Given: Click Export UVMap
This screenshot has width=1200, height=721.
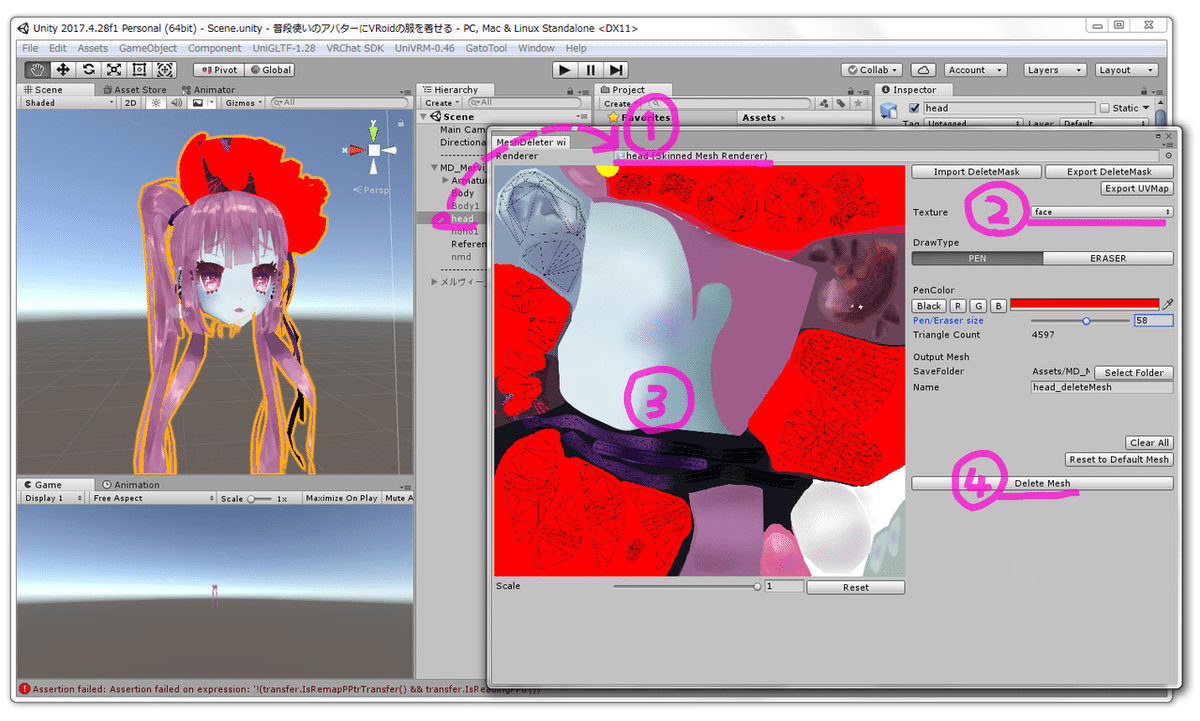Looking at the screenshot, I should [x=1138, y=188].
